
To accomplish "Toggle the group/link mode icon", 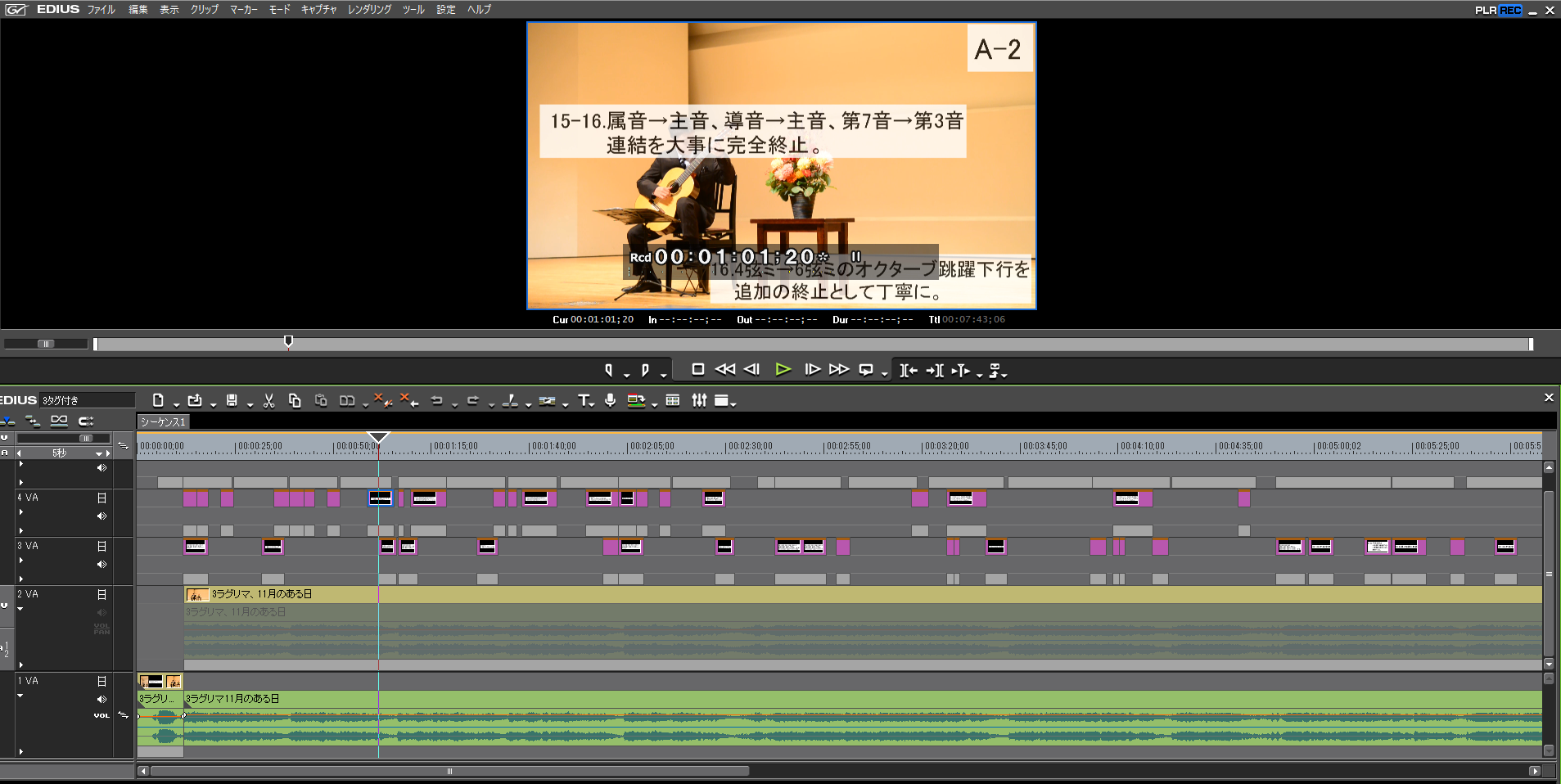I will pyautogui.click(x=59, y=421).
